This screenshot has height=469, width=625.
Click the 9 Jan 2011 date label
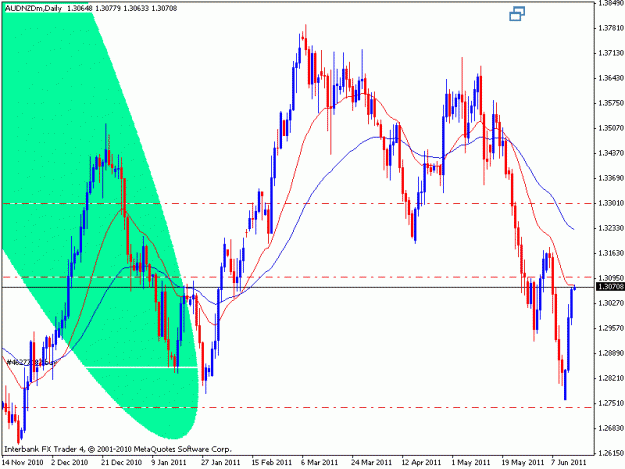coord(169,462)
